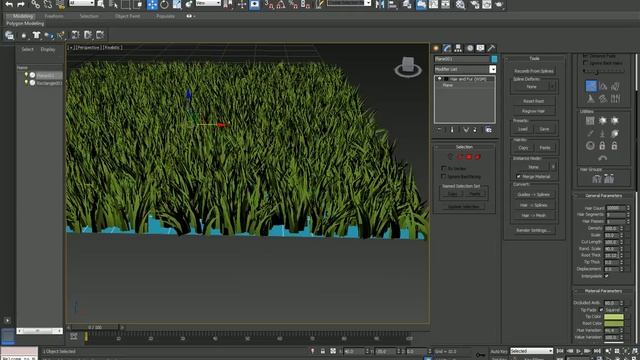The width and height of the screenshot is (640, 360).
Task: Switch to the Modeling ribbon tab
Action: tap(22, 16)
